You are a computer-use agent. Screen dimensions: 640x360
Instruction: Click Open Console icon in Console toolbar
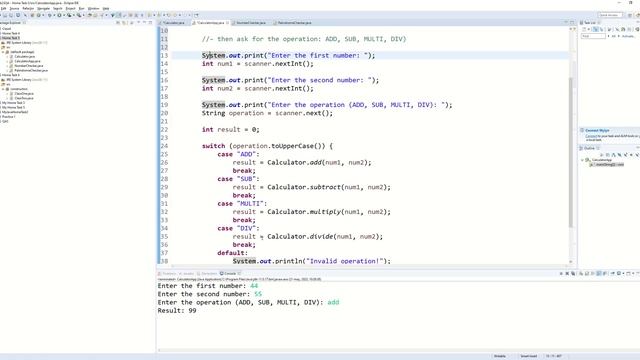[x=628, y=273]
